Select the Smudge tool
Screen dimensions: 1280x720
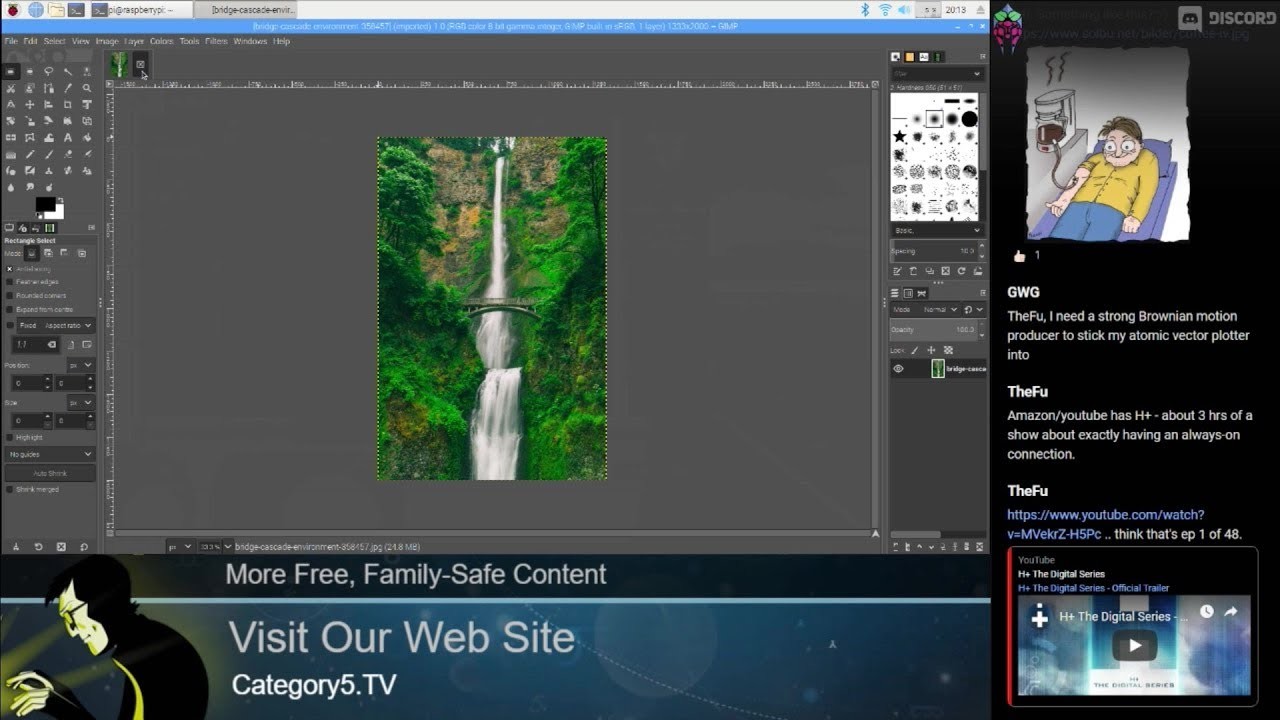29,187
